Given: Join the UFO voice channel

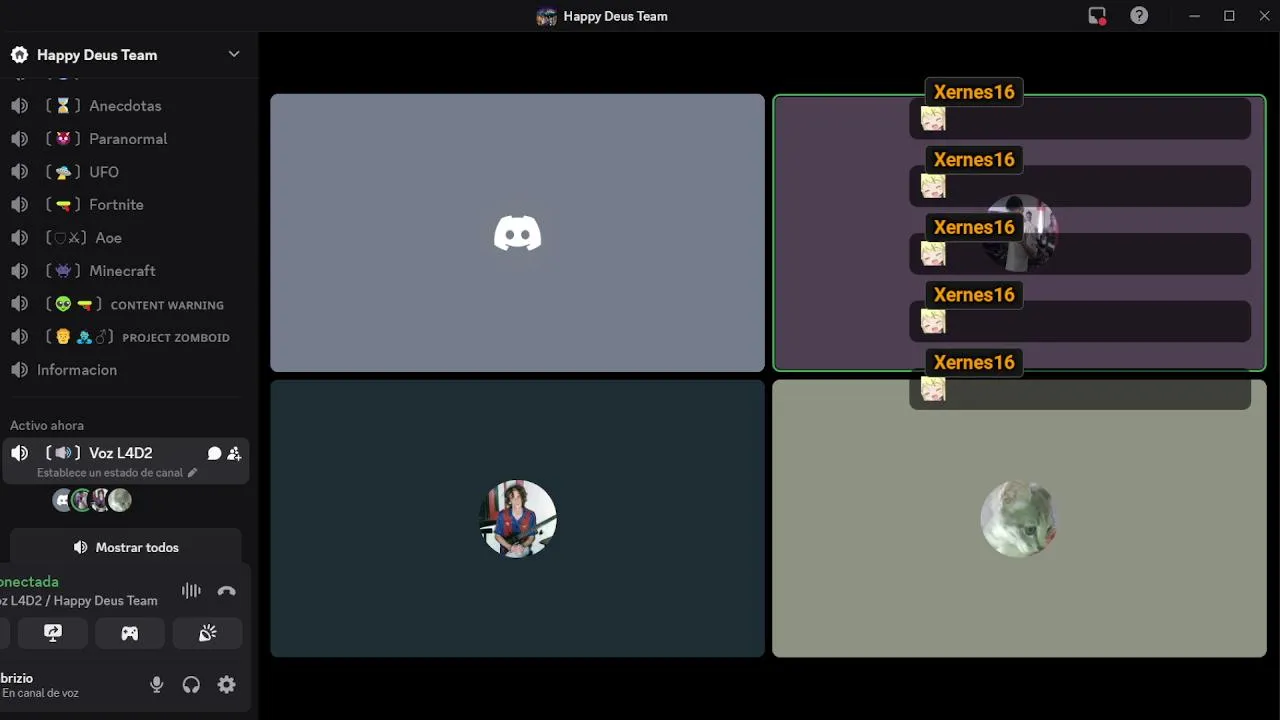Looking at the screenshot, I should click(x=125, y=172).
